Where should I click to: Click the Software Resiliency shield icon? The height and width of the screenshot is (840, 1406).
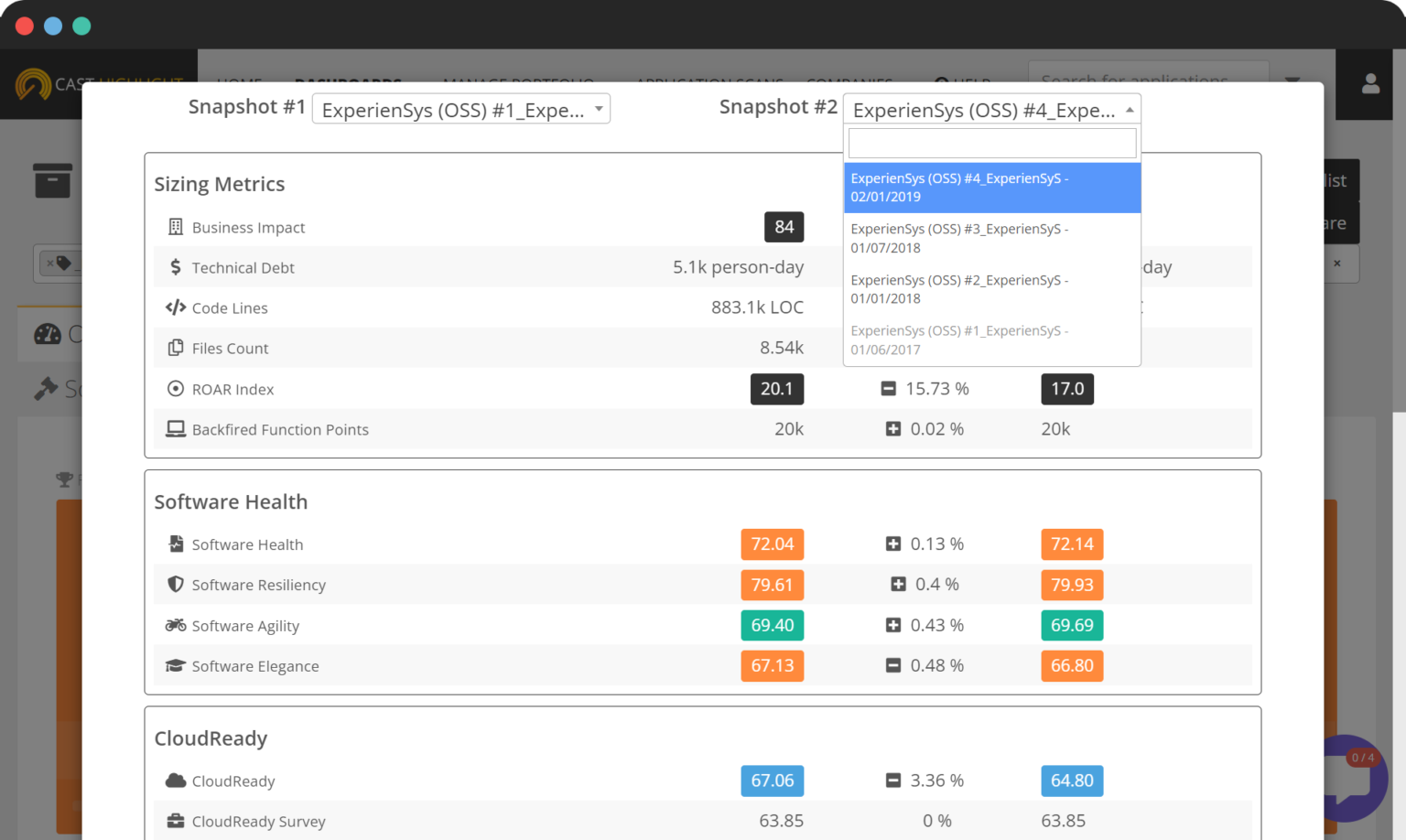pyautogui.click(x=176, y=585)
